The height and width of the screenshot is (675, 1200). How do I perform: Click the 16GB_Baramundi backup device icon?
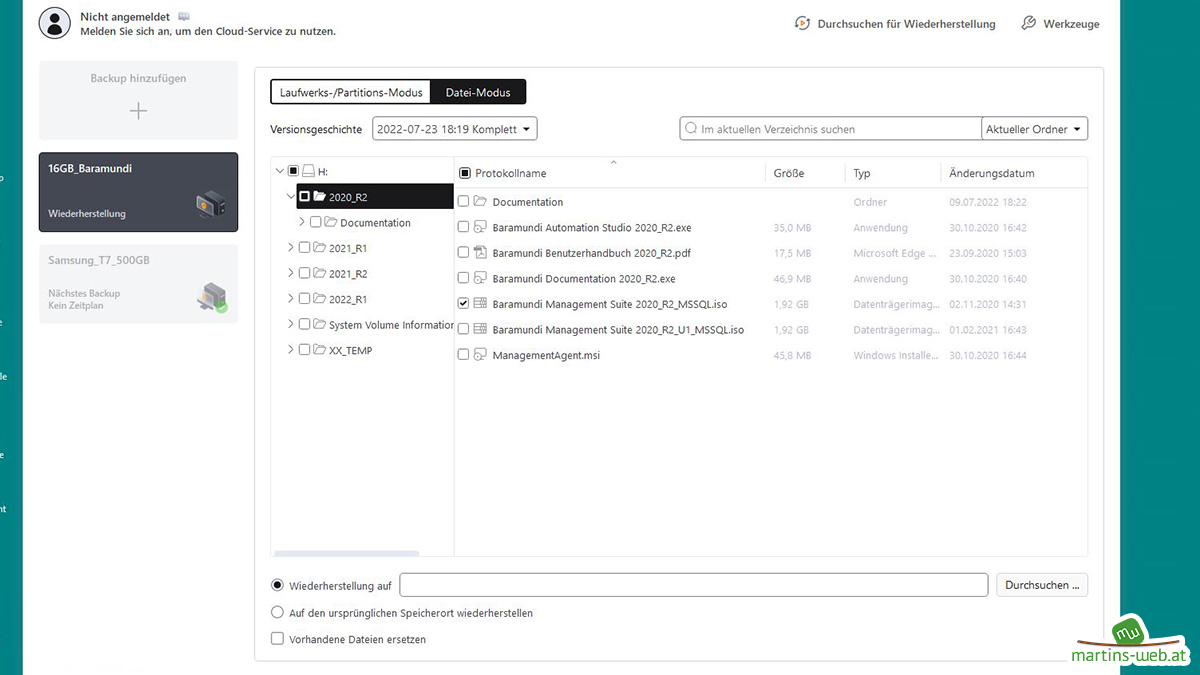211,205
